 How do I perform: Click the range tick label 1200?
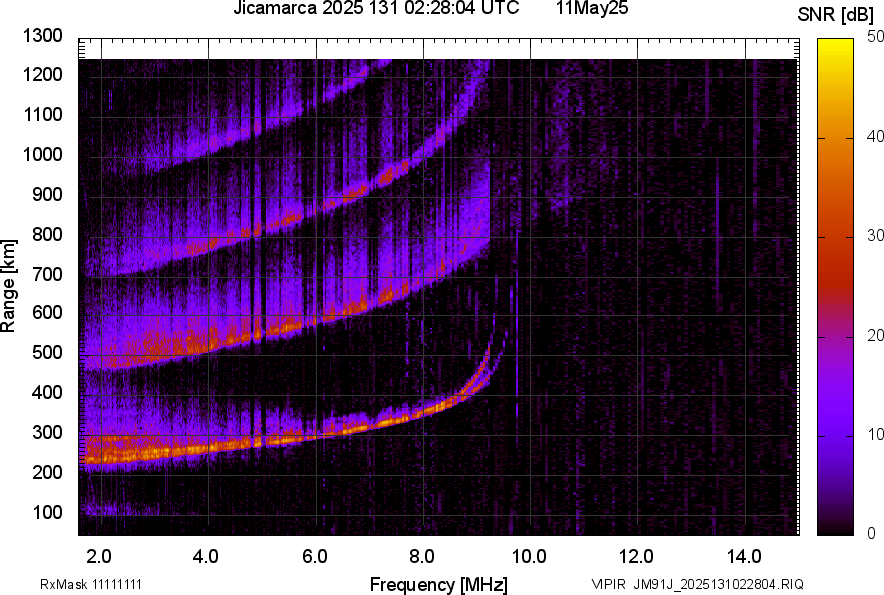tap(43, 74)
